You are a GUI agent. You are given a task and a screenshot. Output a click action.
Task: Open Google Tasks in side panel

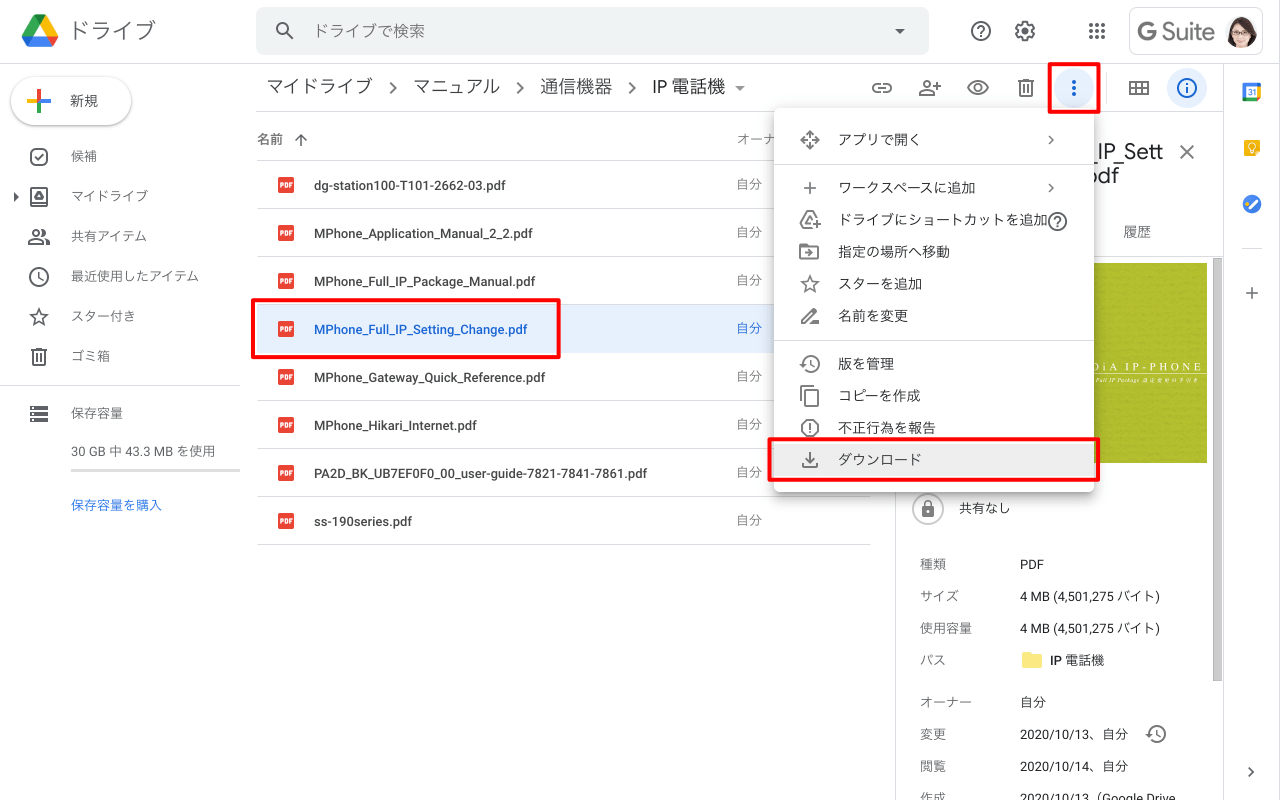coord(1251,204)
